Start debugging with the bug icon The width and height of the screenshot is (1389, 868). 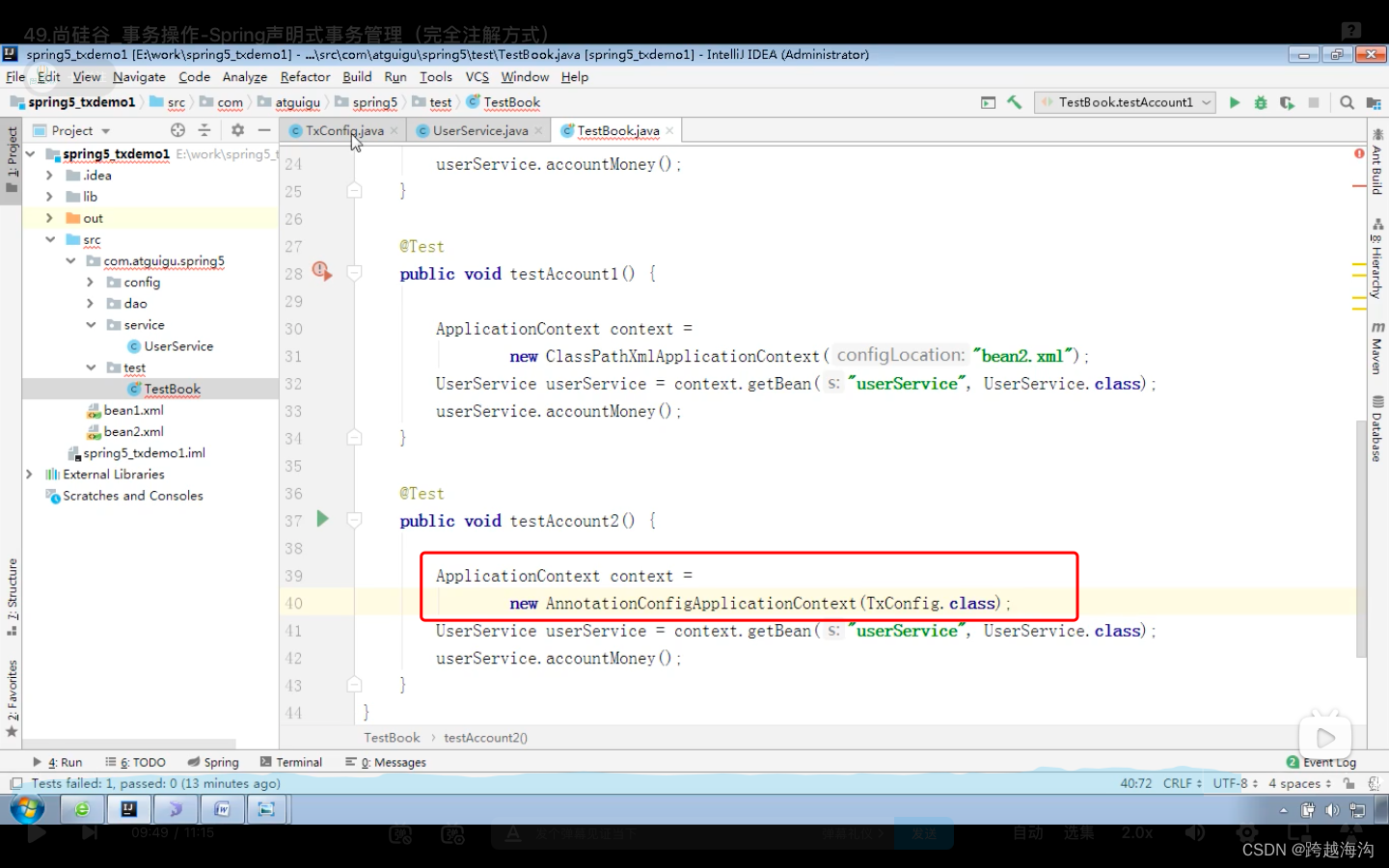click(x=1260, y=102)
